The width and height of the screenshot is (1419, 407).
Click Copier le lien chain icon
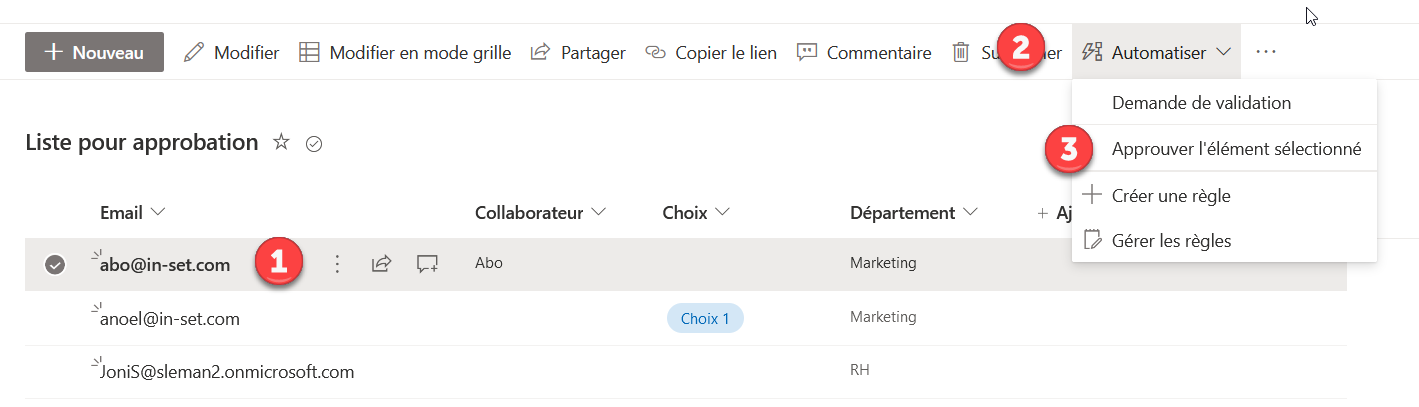point(655,52)
